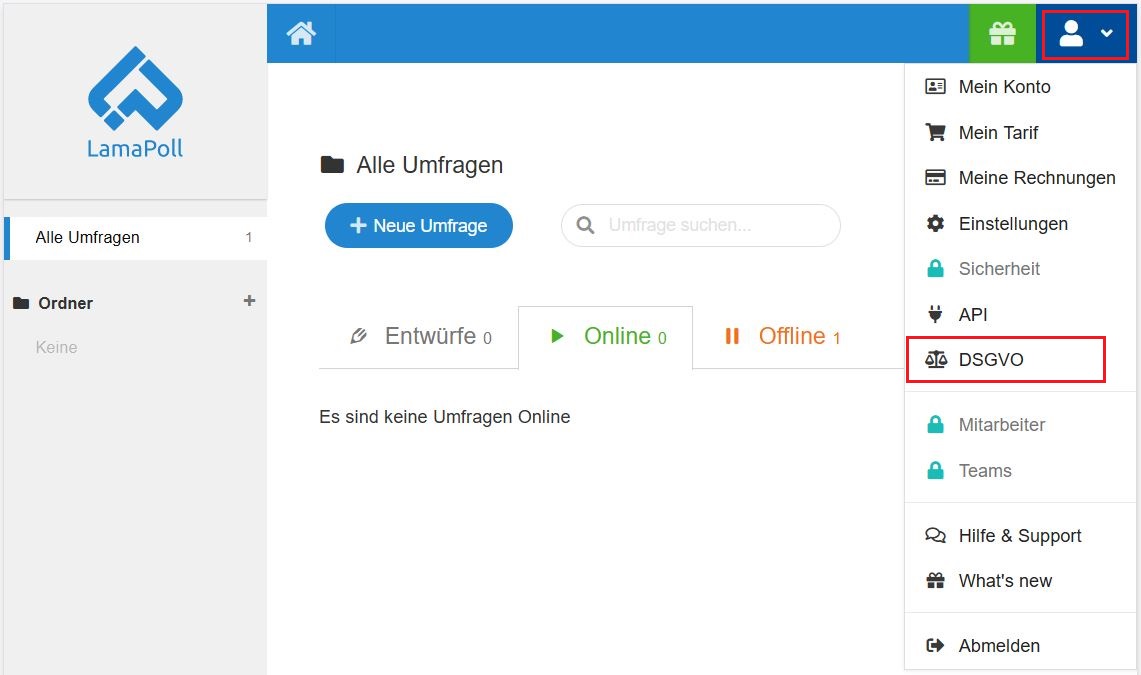The height and width of the screenshot is (675, 1141).
Task: Click the home icon in top bar
Action: coord(301,33)
